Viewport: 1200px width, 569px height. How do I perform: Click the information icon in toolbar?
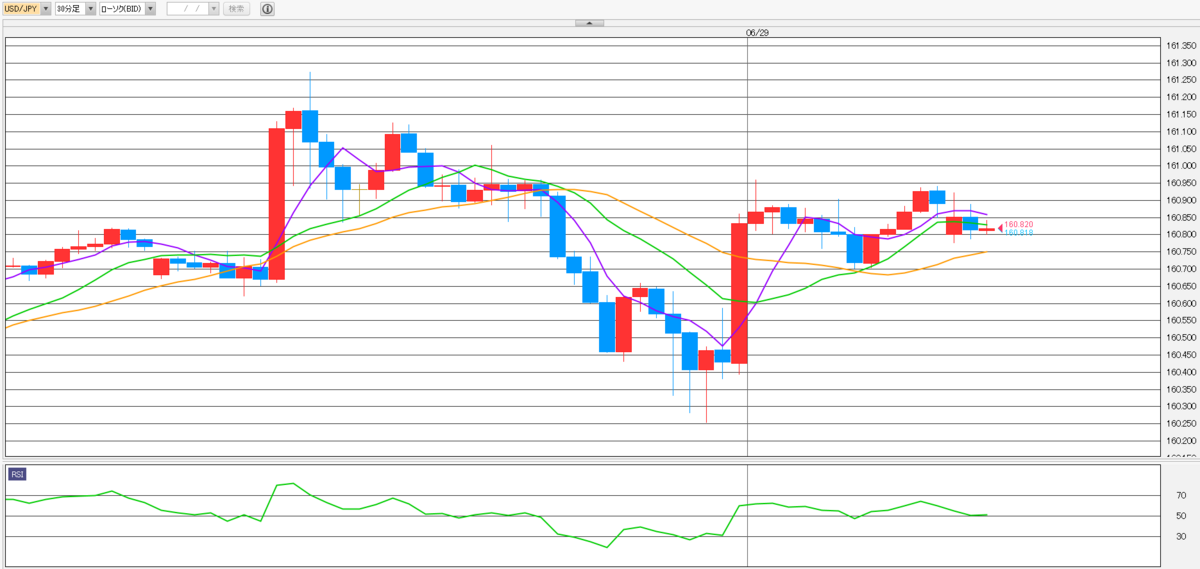click(x=267, y=8)
